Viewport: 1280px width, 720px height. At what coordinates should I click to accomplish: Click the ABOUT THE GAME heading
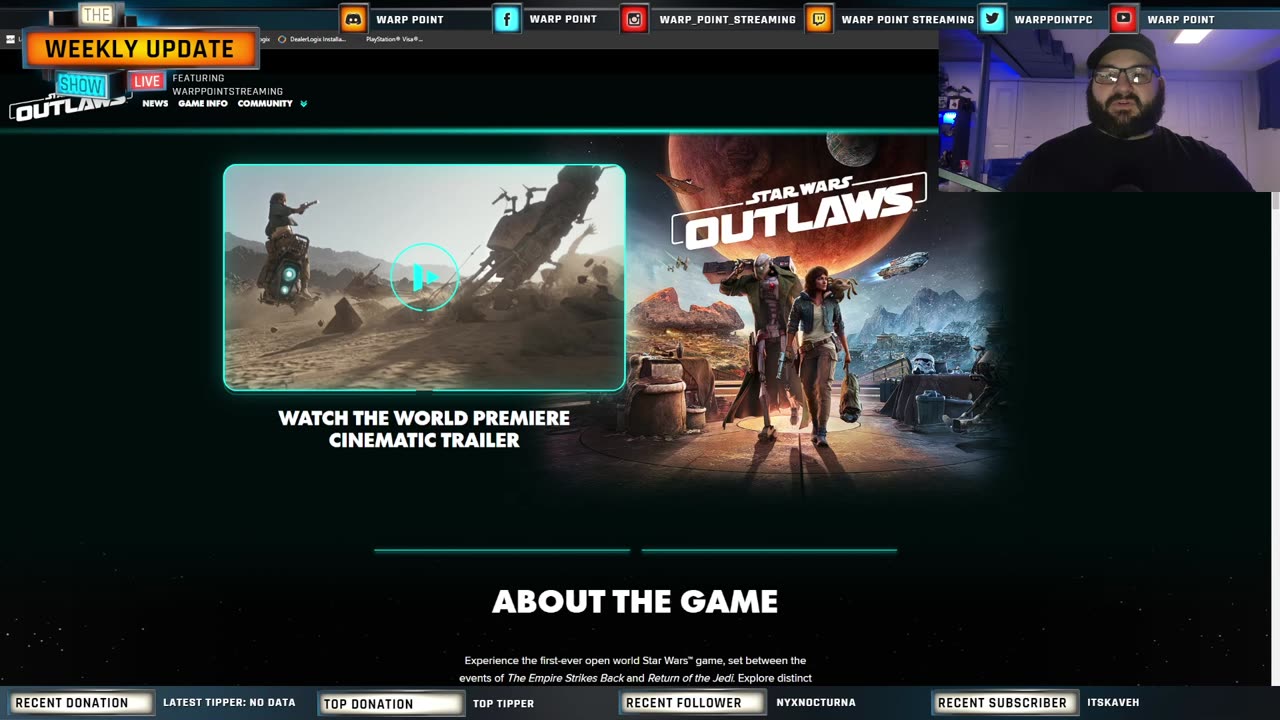[635, 601]
